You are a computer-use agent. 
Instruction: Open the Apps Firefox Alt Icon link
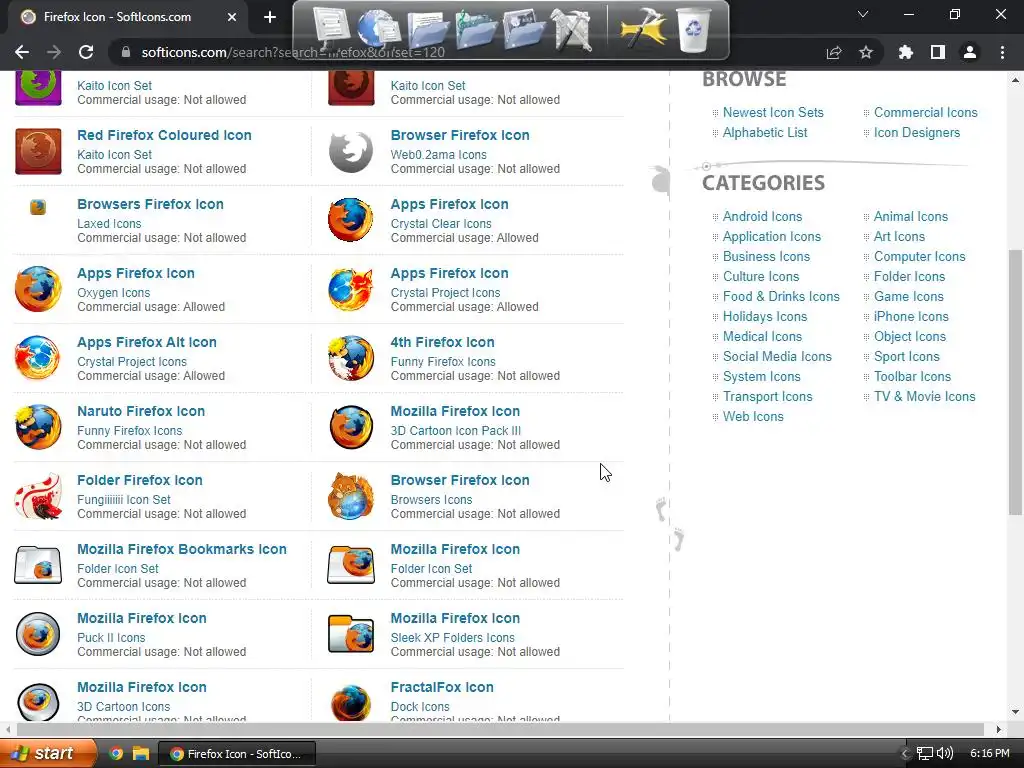click(x=147, y=342)
